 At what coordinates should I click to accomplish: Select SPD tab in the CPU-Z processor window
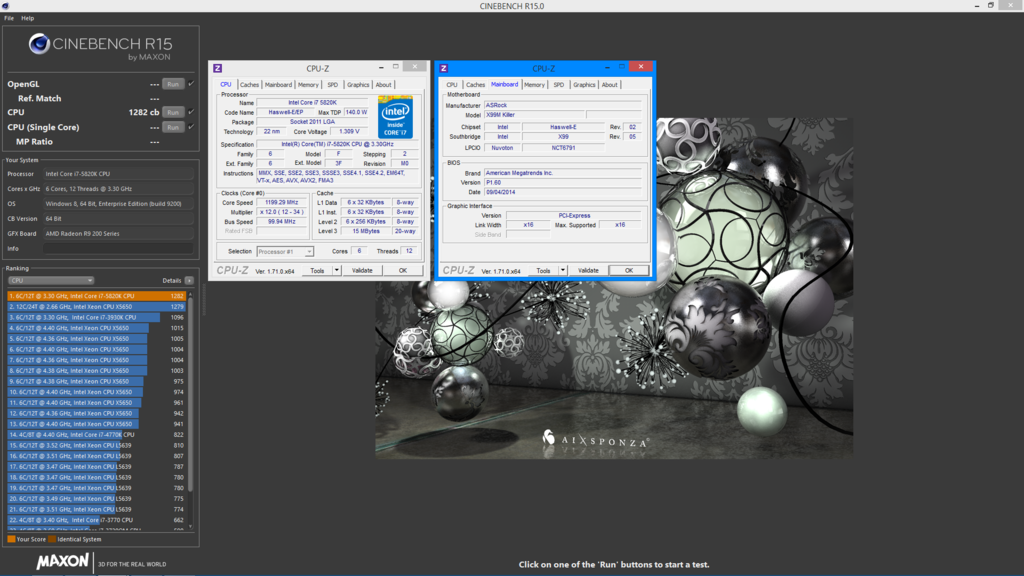(x=332, y=85)
